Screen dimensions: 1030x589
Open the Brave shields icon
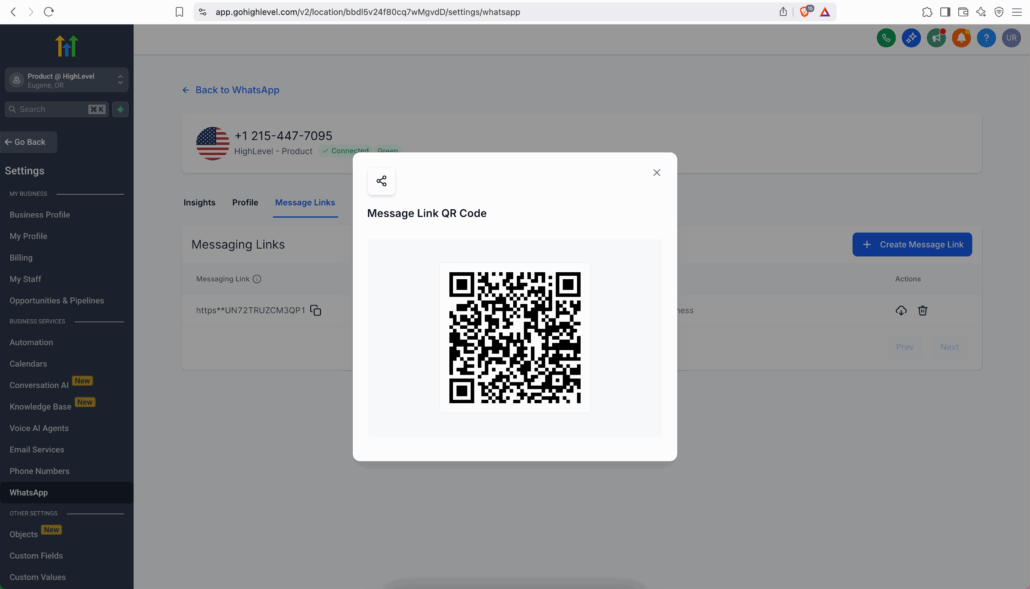(x=805, y=12)
